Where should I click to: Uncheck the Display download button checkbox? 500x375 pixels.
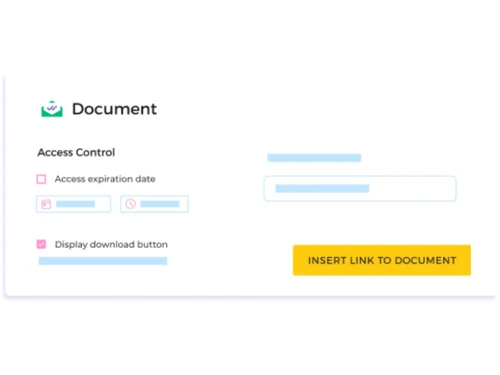click(x=41, y=244)
